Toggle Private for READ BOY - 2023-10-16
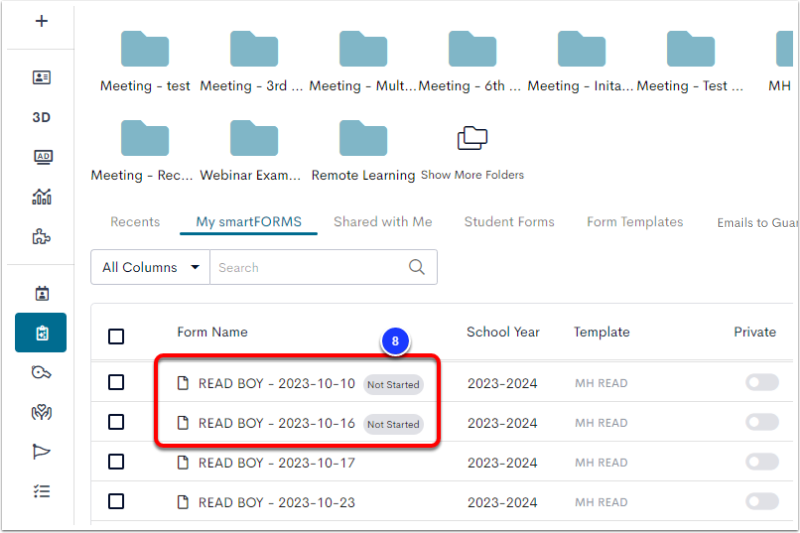The width and height of the screenshot is (800, 533). [x=762, y=422]
